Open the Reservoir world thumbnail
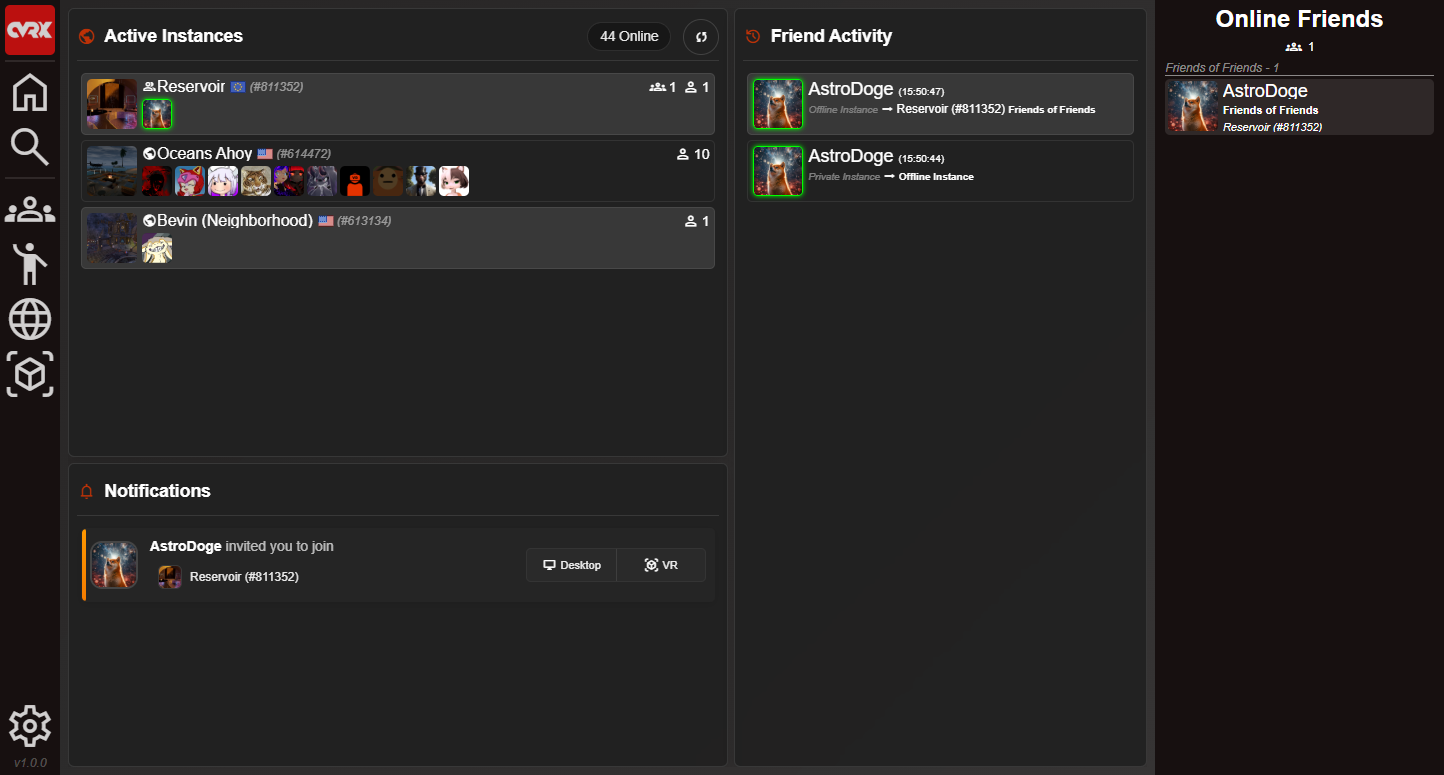 (x=112, y=104)
